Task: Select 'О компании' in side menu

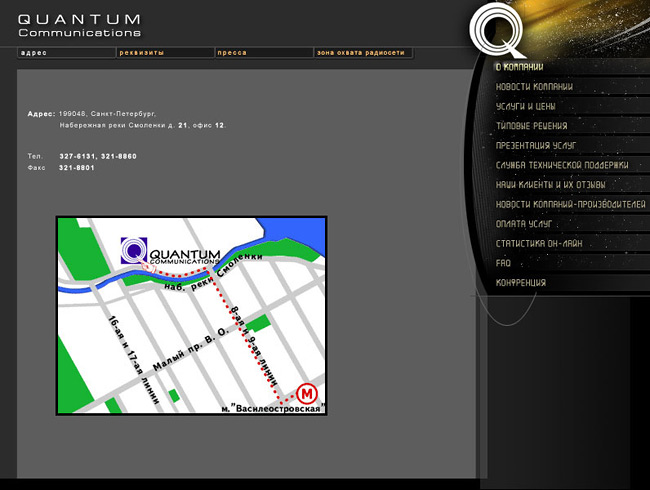Action: [x=519, y=67]
